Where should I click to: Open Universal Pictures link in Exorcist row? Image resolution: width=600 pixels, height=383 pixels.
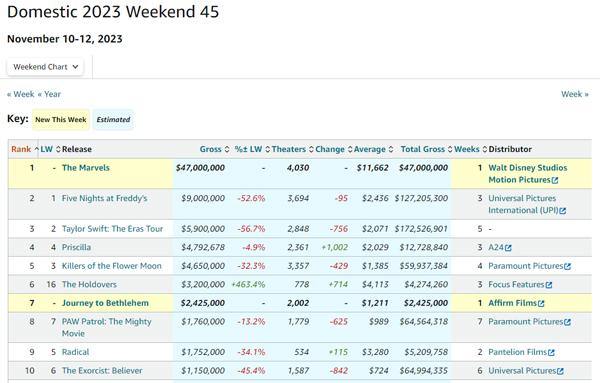tap(522, 371)
